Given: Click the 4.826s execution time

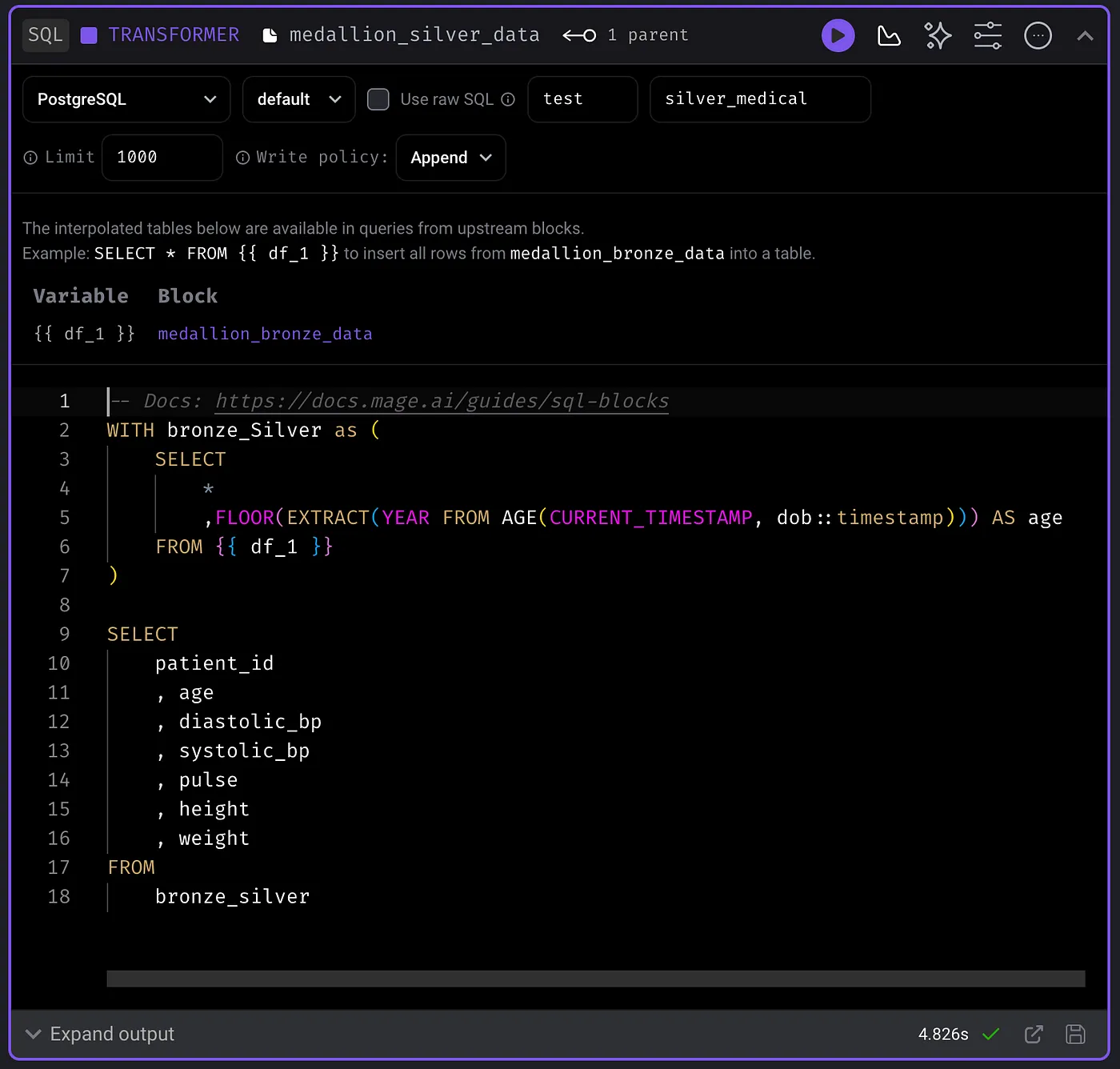Looking at the screenshot, I should click(943, 1034).
